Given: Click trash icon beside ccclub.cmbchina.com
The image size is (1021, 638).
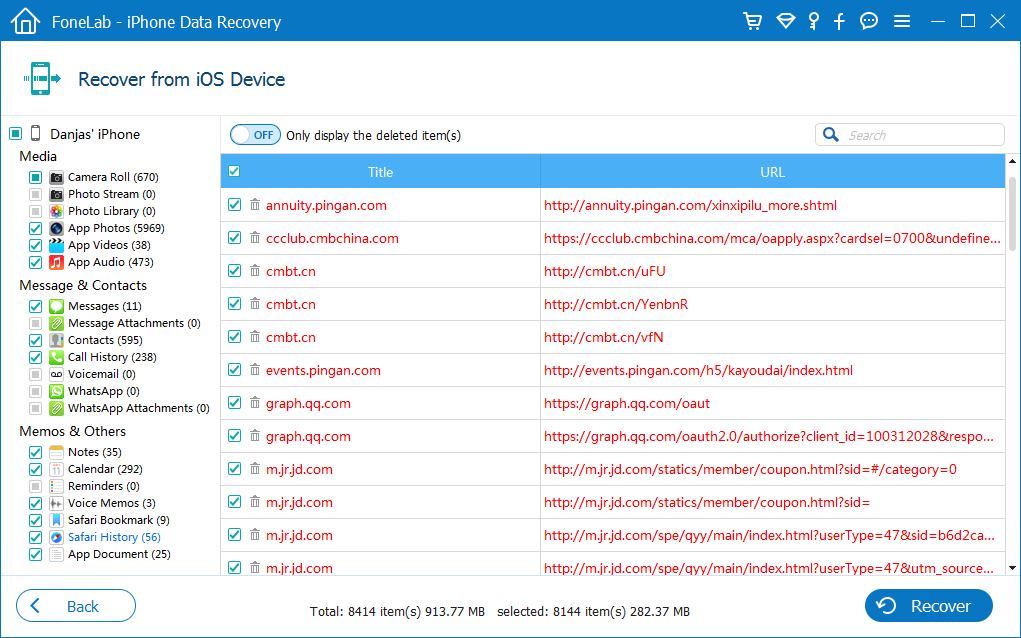Looking at the screenshot, I should 255,237.
